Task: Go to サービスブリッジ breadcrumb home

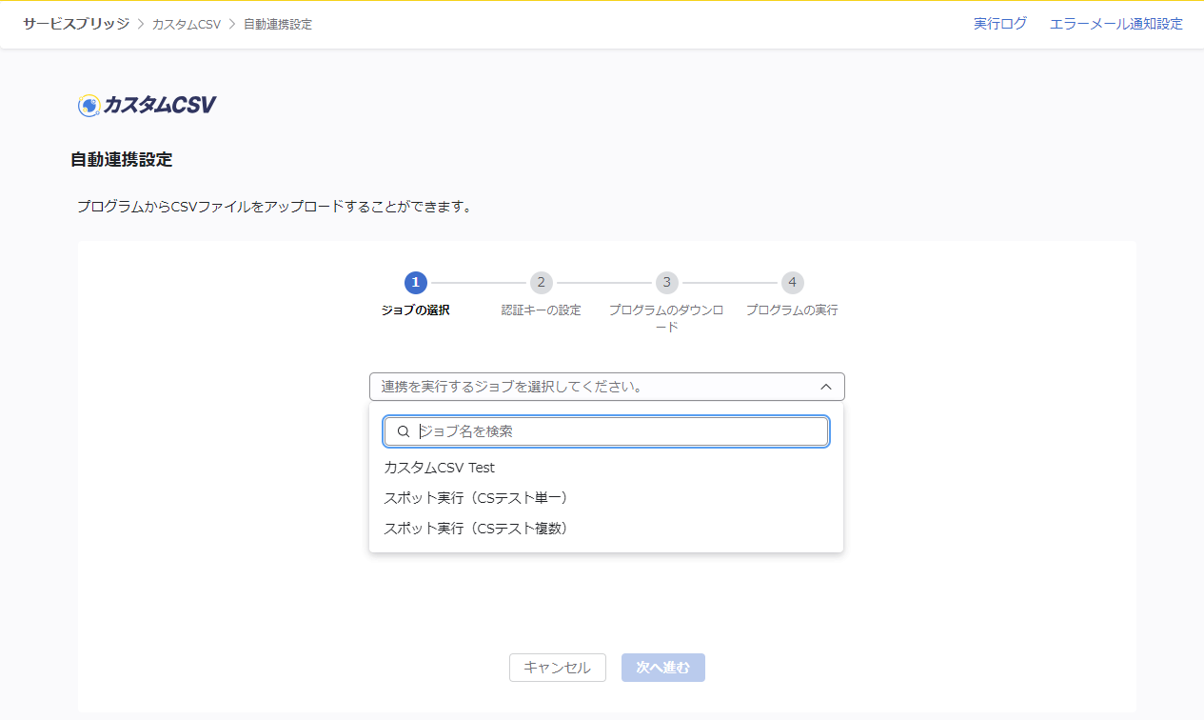Action: click(x=76, y=24)
